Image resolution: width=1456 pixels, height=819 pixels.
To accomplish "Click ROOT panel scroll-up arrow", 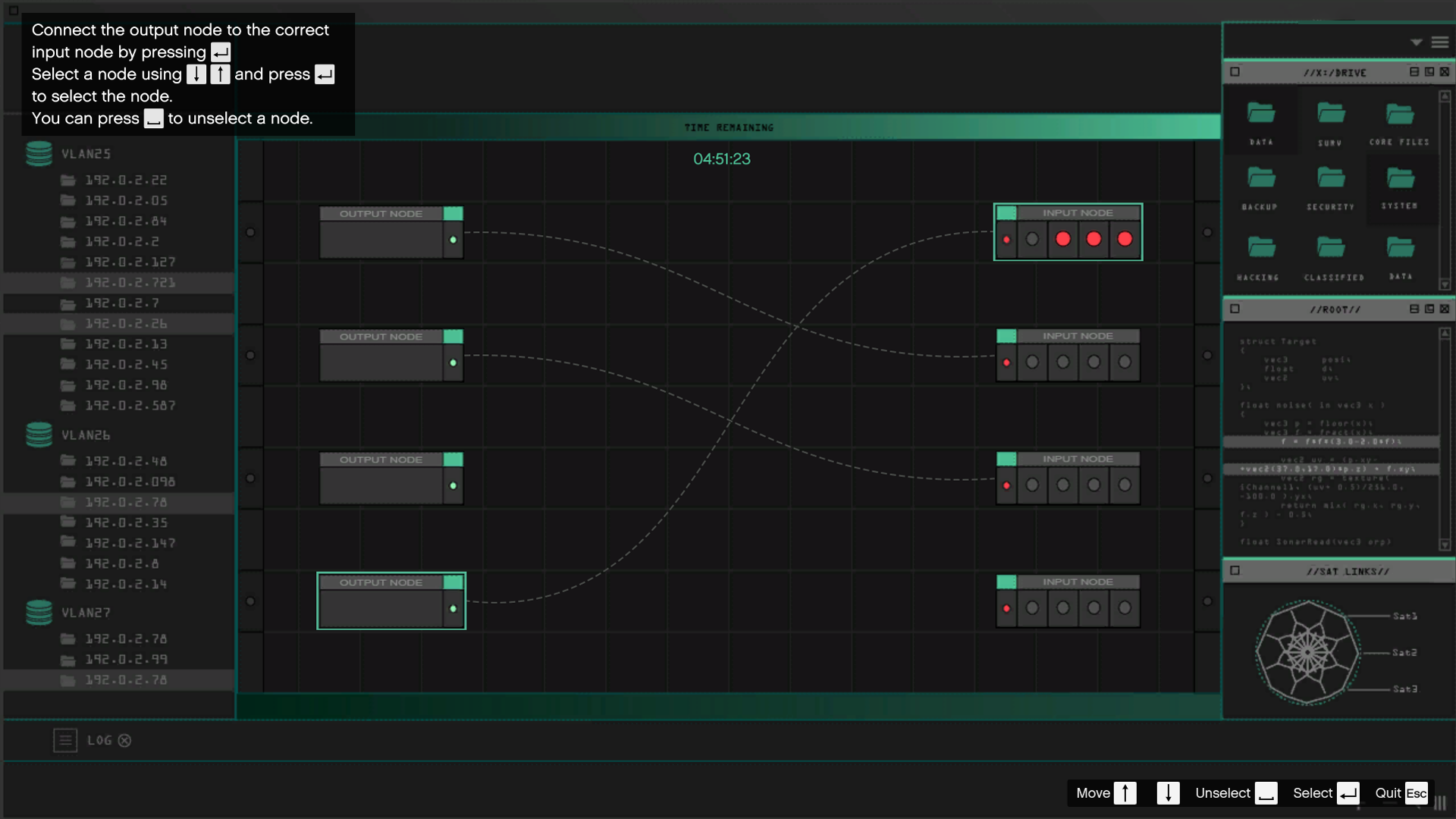I will point(1445,334).
